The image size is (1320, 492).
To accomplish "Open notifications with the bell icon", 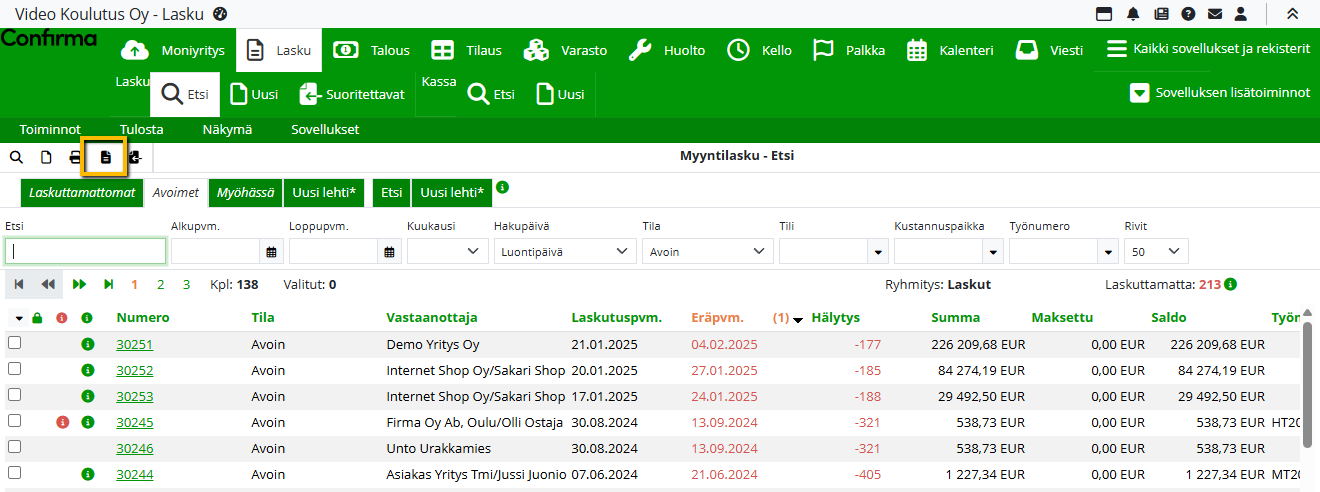I will 1133,14.
